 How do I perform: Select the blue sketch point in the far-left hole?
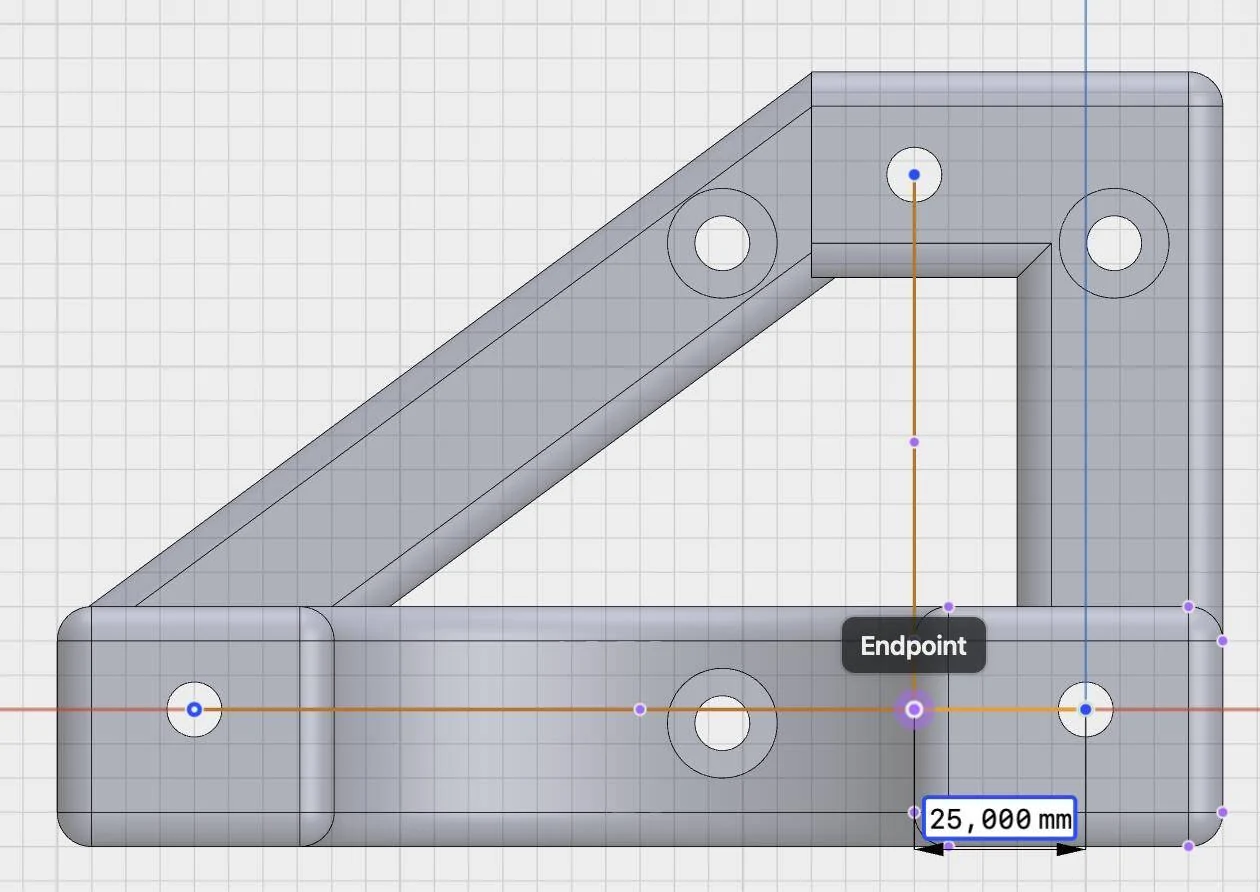(x=195, y=709)
